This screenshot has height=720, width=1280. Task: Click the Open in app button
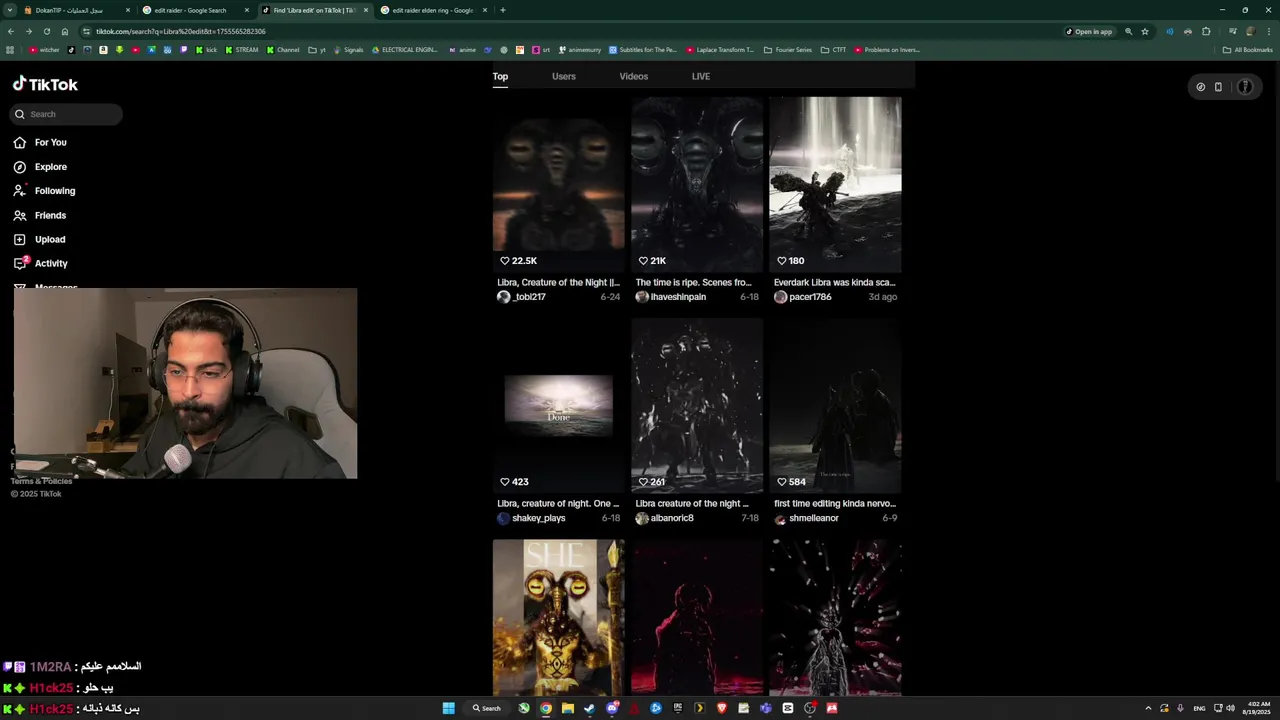[1089, 31]
